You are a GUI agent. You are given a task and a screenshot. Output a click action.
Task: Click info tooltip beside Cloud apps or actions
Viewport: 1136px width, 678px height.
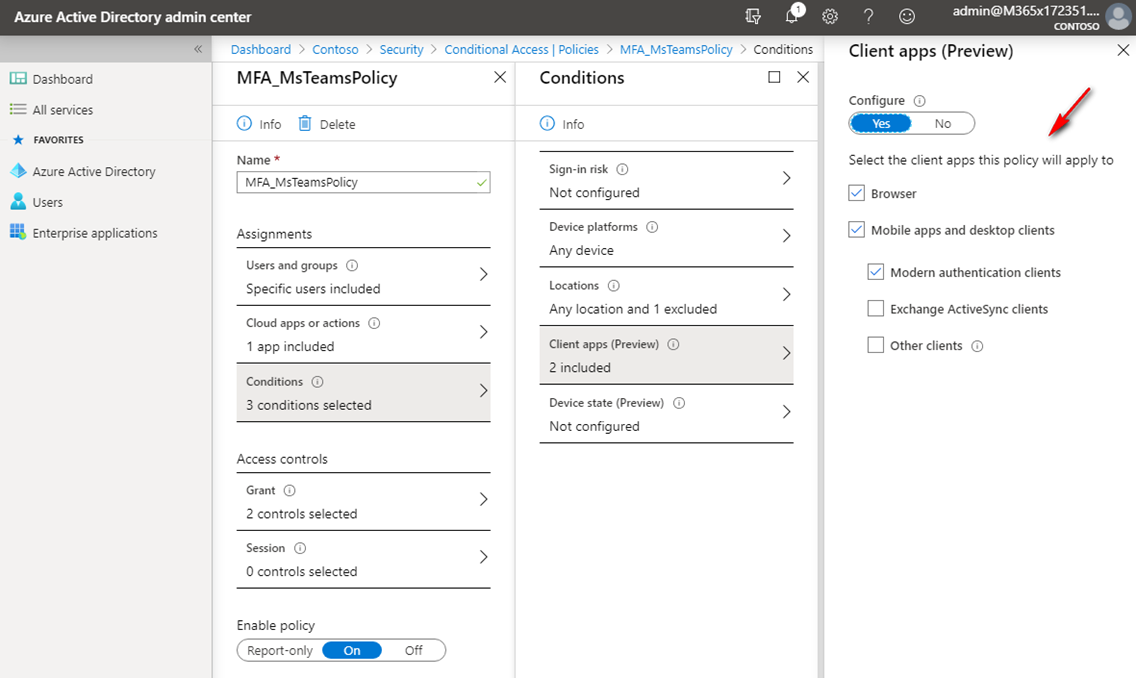point(374,323)
